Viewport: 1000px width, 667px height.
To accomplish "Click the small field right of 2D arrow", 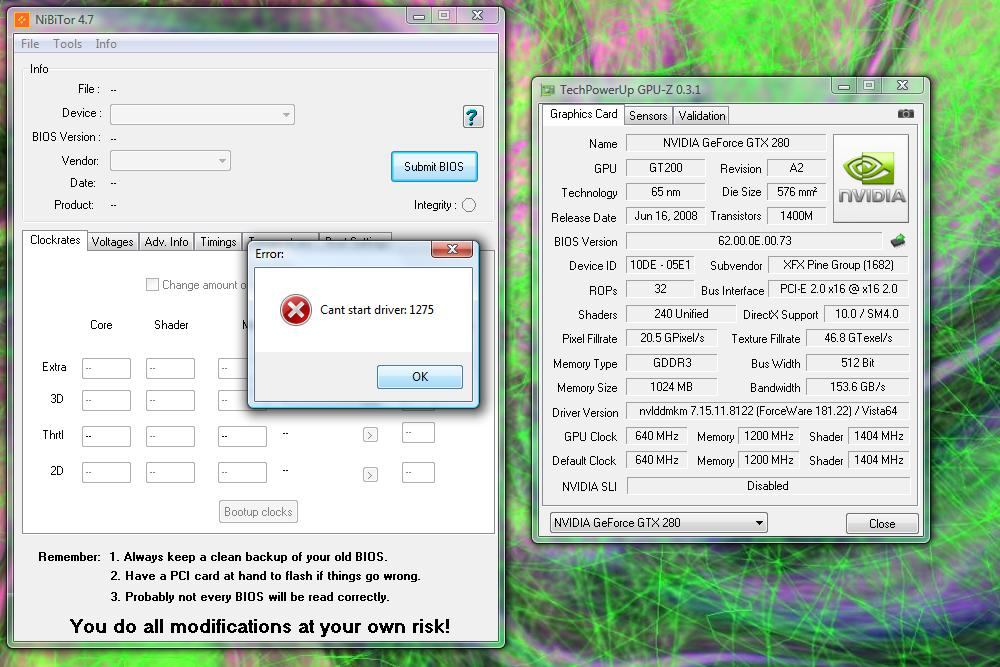I will (418, 473).
